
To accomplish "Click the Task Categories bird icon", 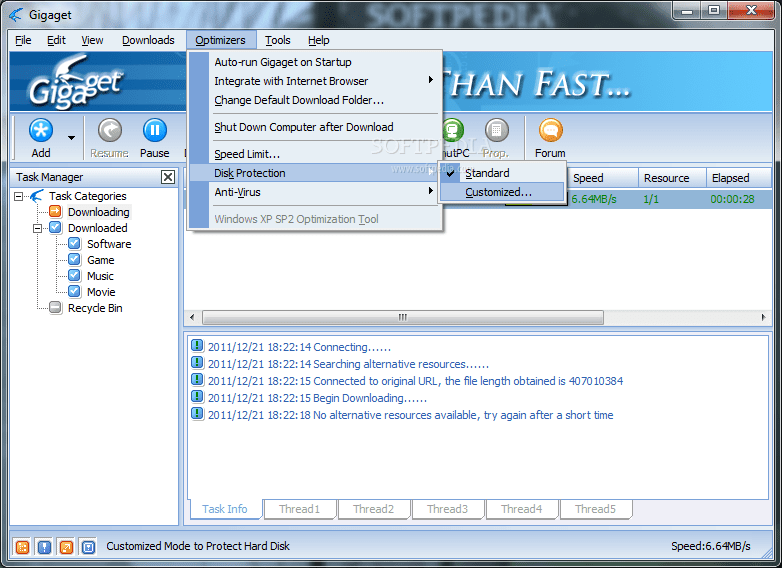I will point(36,196).
